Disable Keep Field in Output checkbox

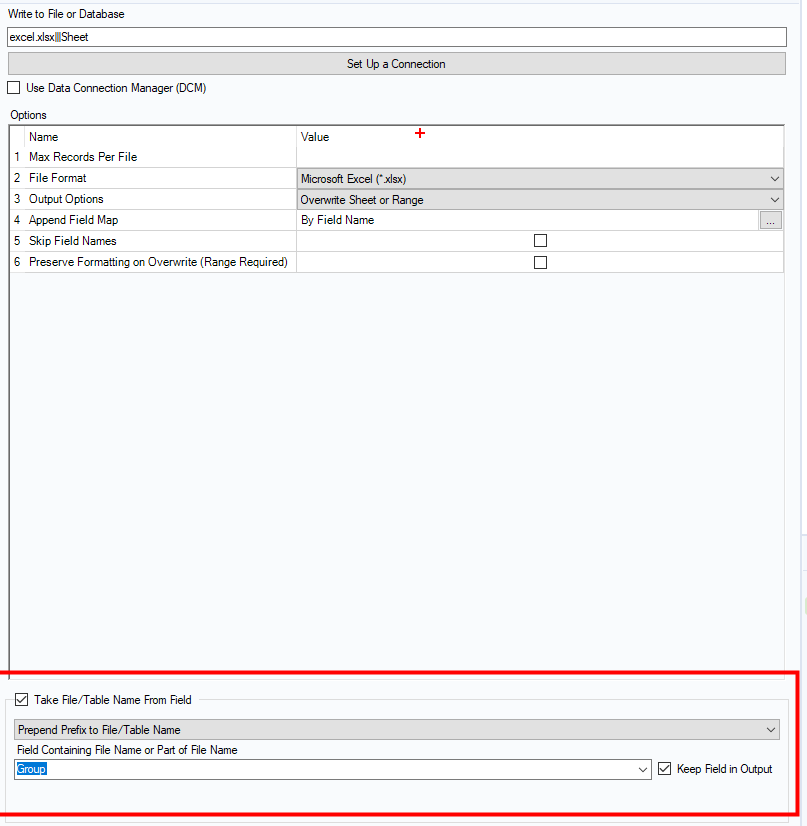(667, 769)
